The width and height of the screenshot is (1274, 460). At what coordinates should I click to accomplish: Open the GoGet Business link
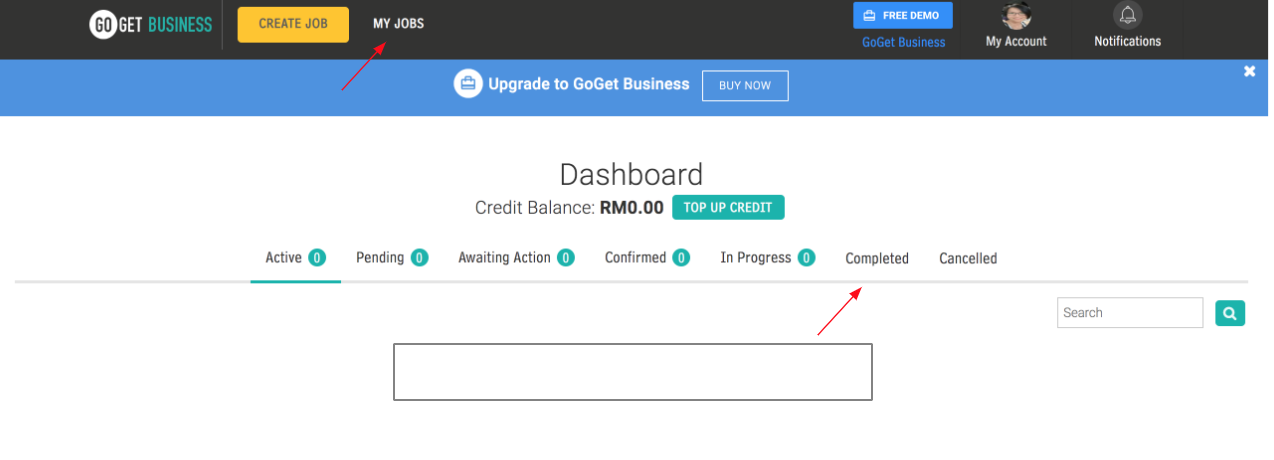point(903,42)
